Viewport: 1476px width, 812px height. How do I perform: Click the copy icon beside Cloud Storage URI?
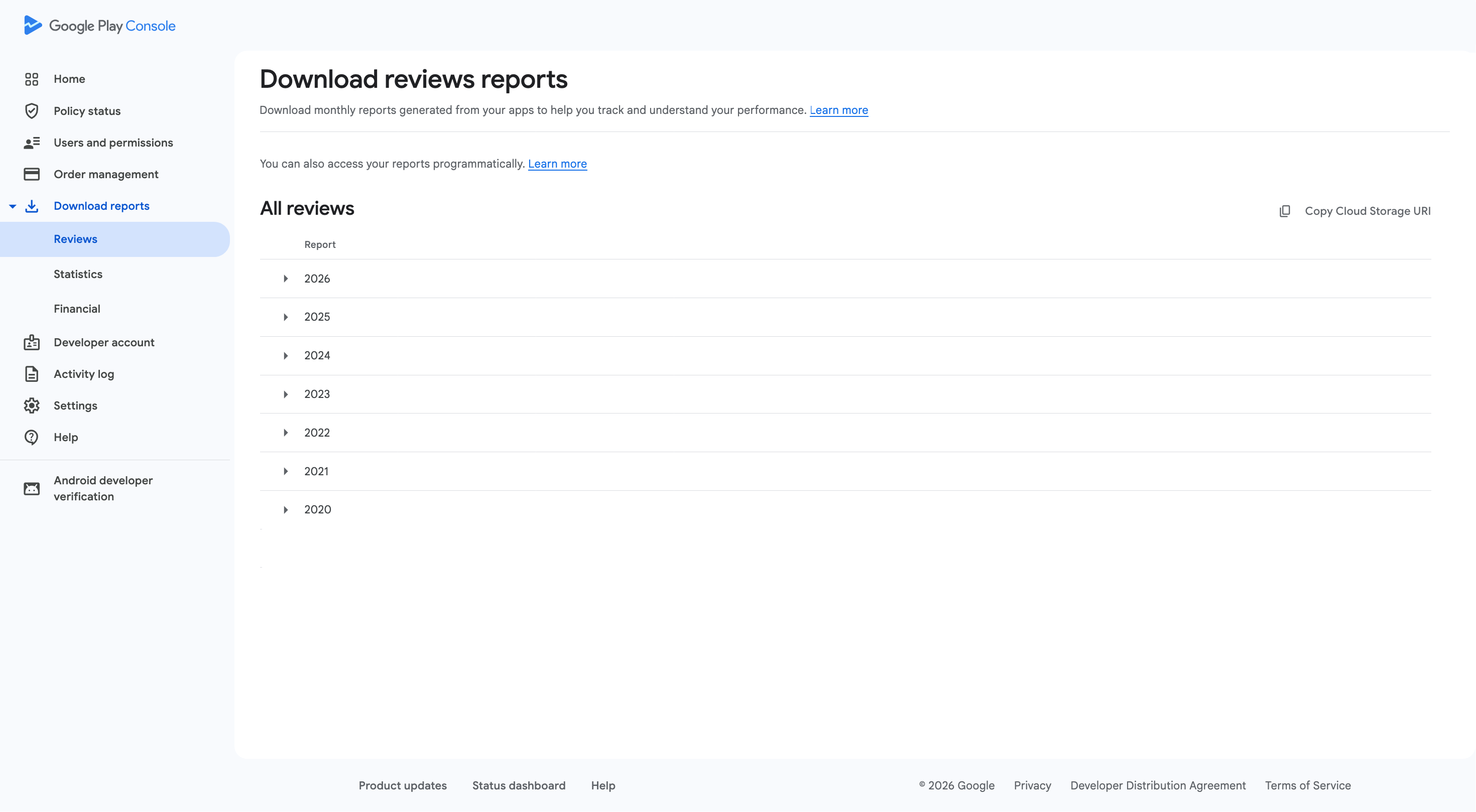point(1285,211)
